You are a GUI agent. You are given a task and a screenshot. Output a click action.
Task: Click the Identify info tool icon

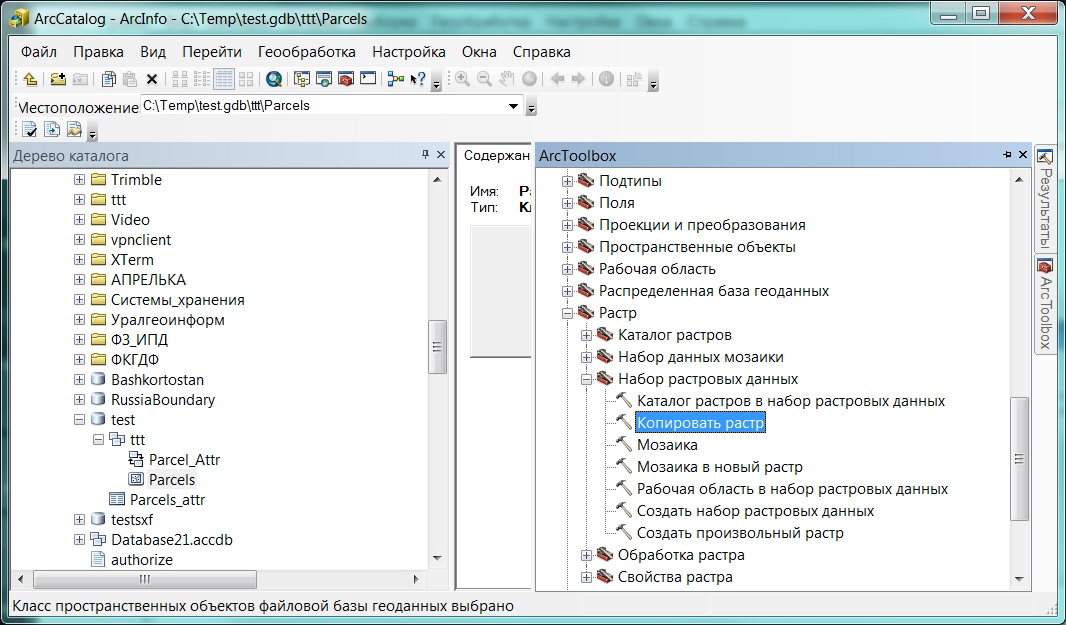[606, 79]
